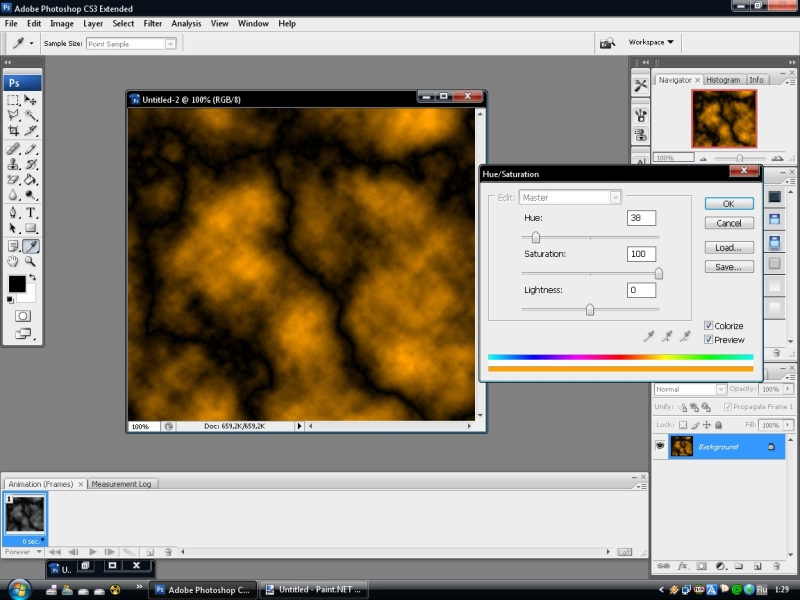Select the Clone Stamp tool
Screen dimensions: 800x600
pos(13,164)
